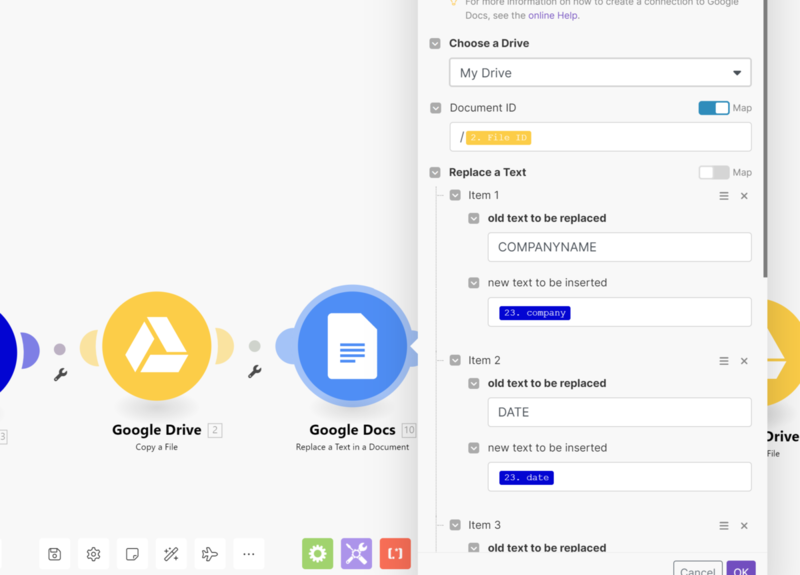Click the reorder handle for Item 3
Image resolution: width=800 pixels, height=575 pixels.
pos(723,526)
